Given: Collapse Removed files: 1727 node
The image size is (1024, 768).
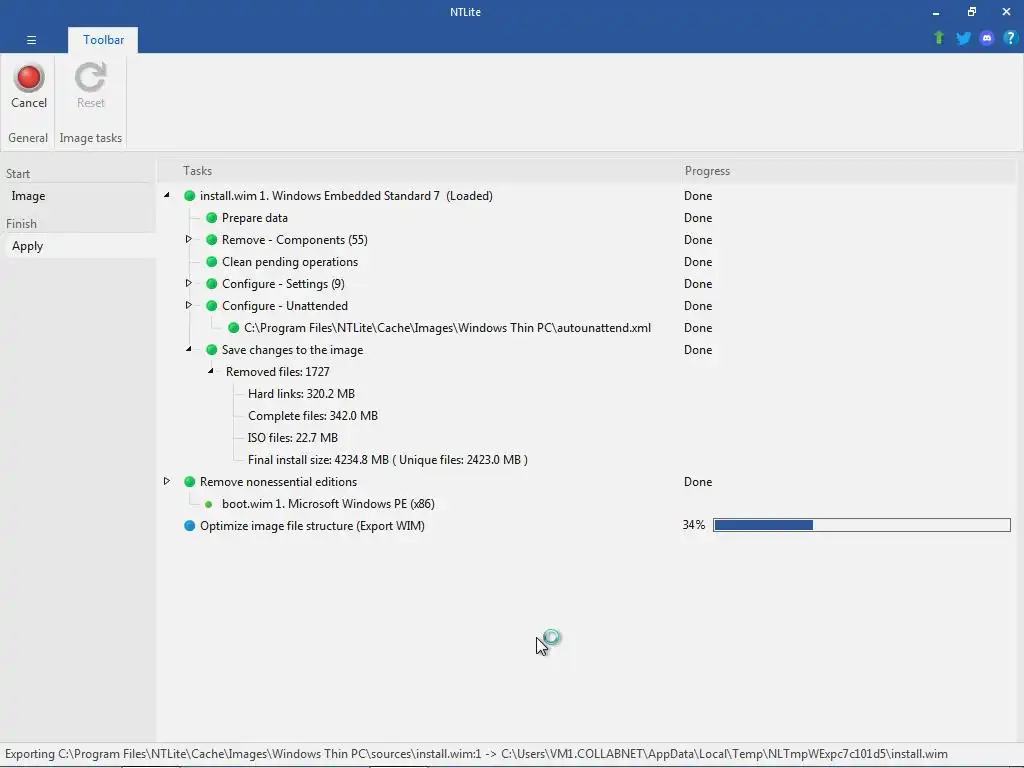Looking at the screenshot, I should coord(210,371).
